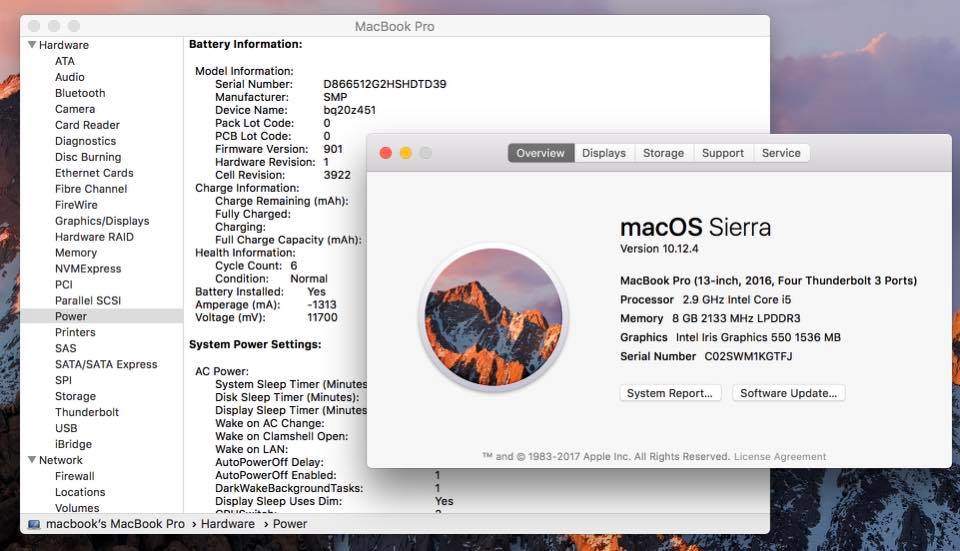Select Graphics/Displays in the sidebar
Screen dimensions: 960x551
coord(102,220)
